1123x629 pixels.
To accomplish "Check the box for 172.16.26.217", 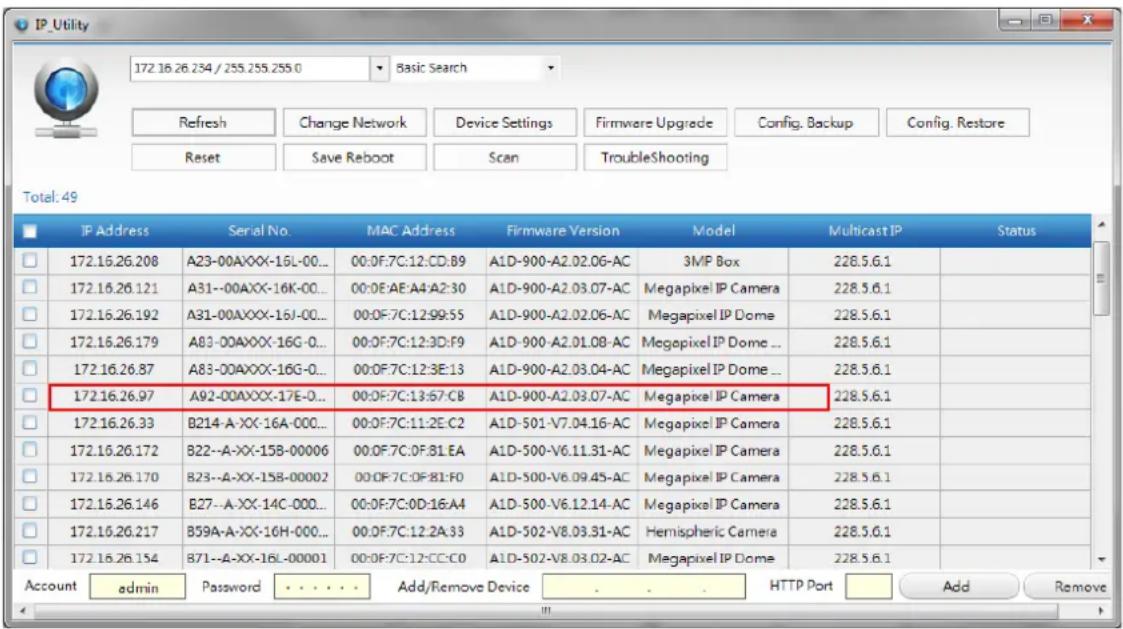I will (x=30, y=531).
